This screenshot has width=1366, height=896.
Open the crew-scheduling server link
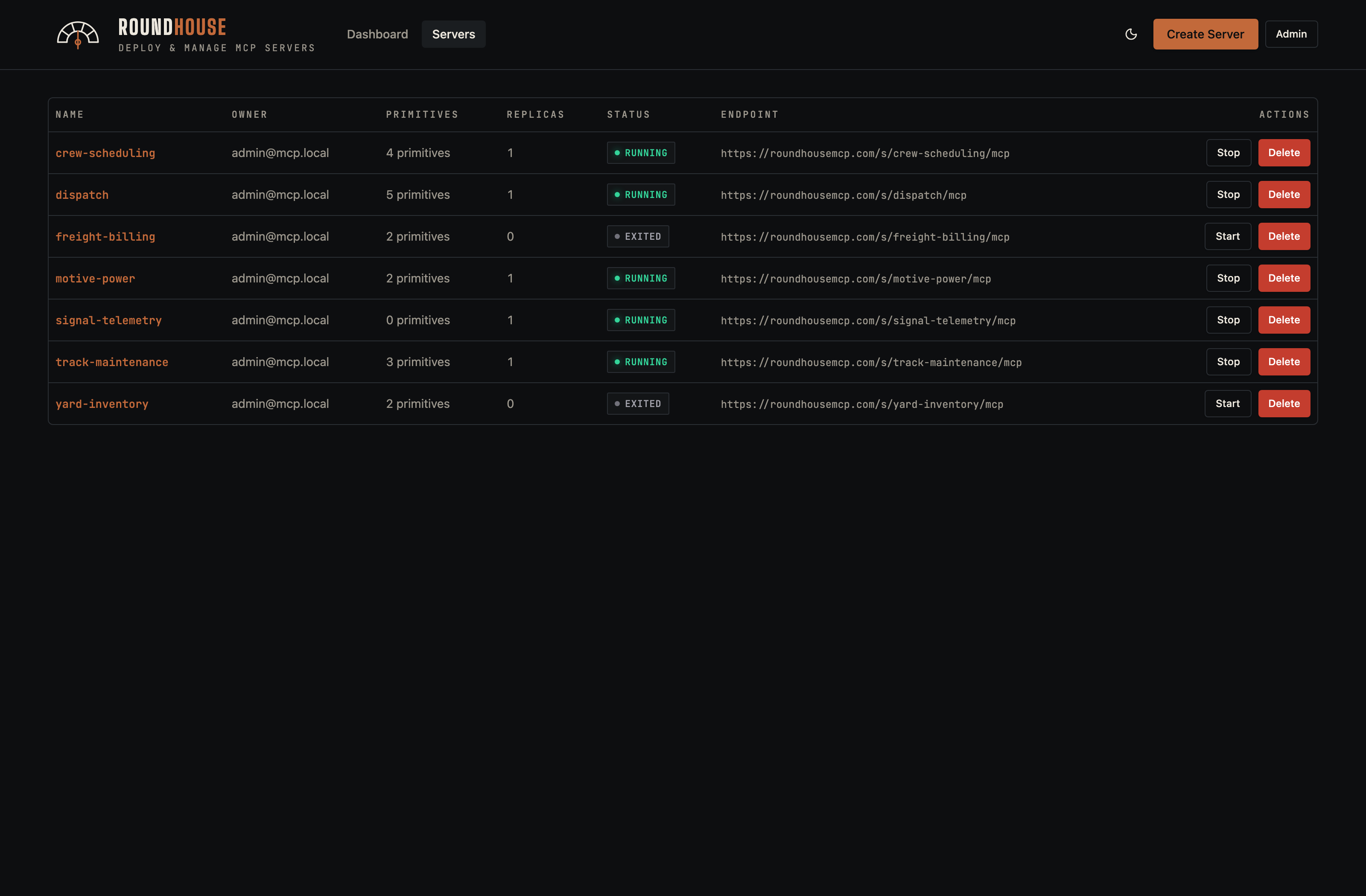(x=105, y=153)
